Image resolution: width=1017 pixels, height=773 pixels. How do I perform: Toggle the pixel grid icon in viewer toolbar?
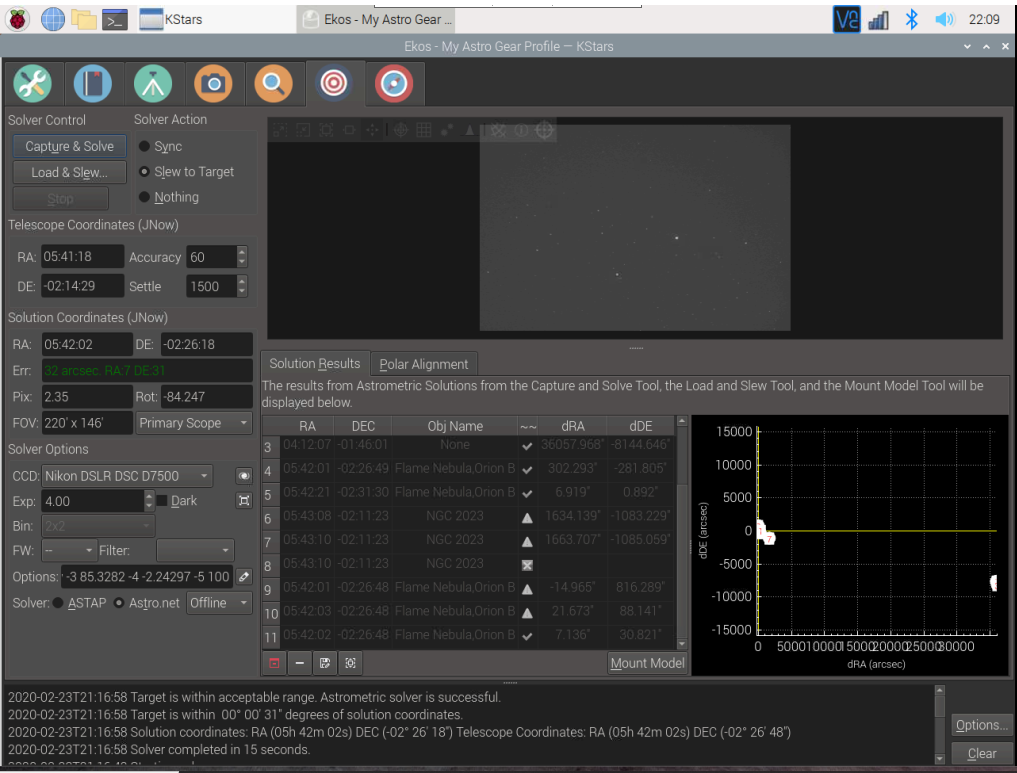click(x=424, y=130)
